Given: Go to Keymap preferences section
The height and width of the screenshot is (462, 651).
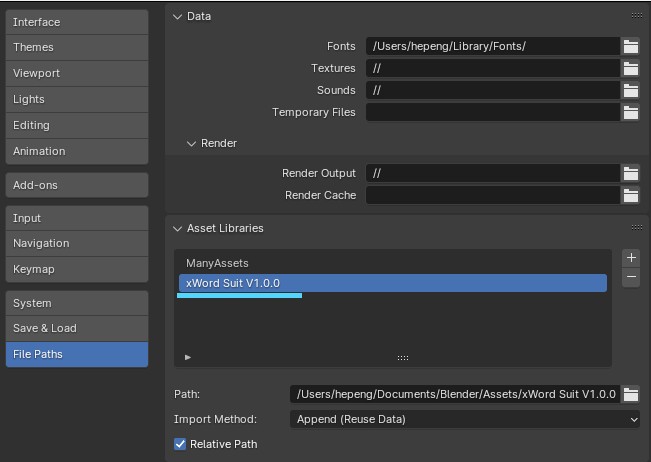Looking at the screenshot, I should (x=77, y=269).
